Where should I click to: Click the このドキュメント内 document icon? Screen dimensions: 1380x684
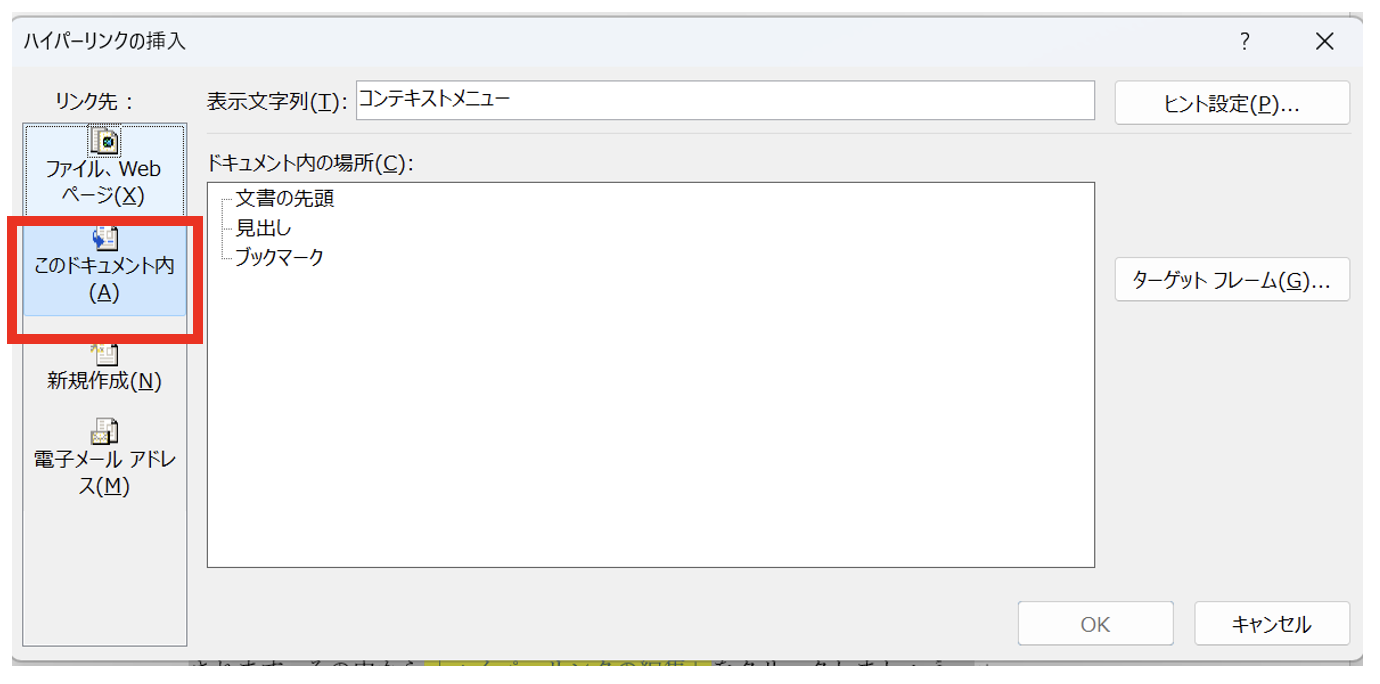pyautogui.click(x=104, y=239)
